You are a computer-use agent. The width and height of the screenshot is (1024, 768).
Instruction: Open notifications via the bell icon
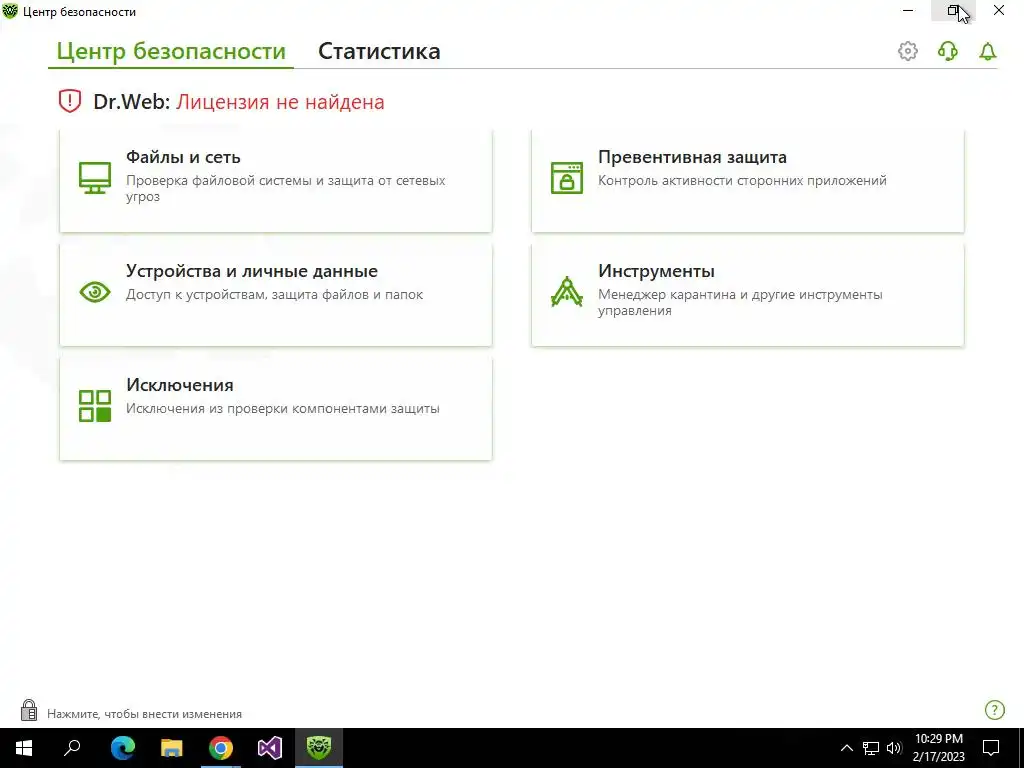click(987, 51)
